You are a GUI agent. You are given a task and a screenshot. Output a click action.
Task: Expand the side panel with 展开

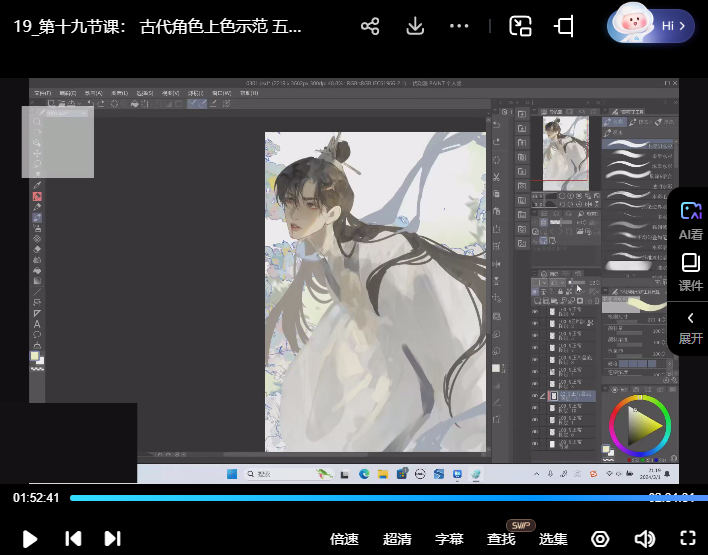pyautogui.click(x=690, y=327)
